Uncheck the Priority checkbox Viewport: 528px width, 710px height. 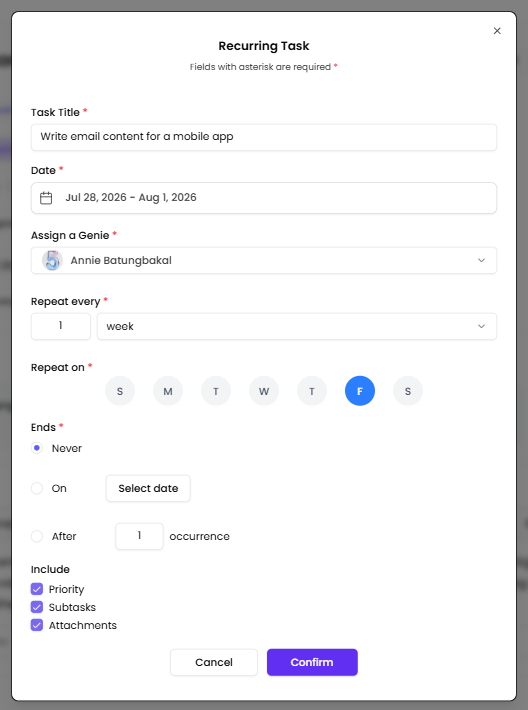pyautogui.click(x=37, y=589)
